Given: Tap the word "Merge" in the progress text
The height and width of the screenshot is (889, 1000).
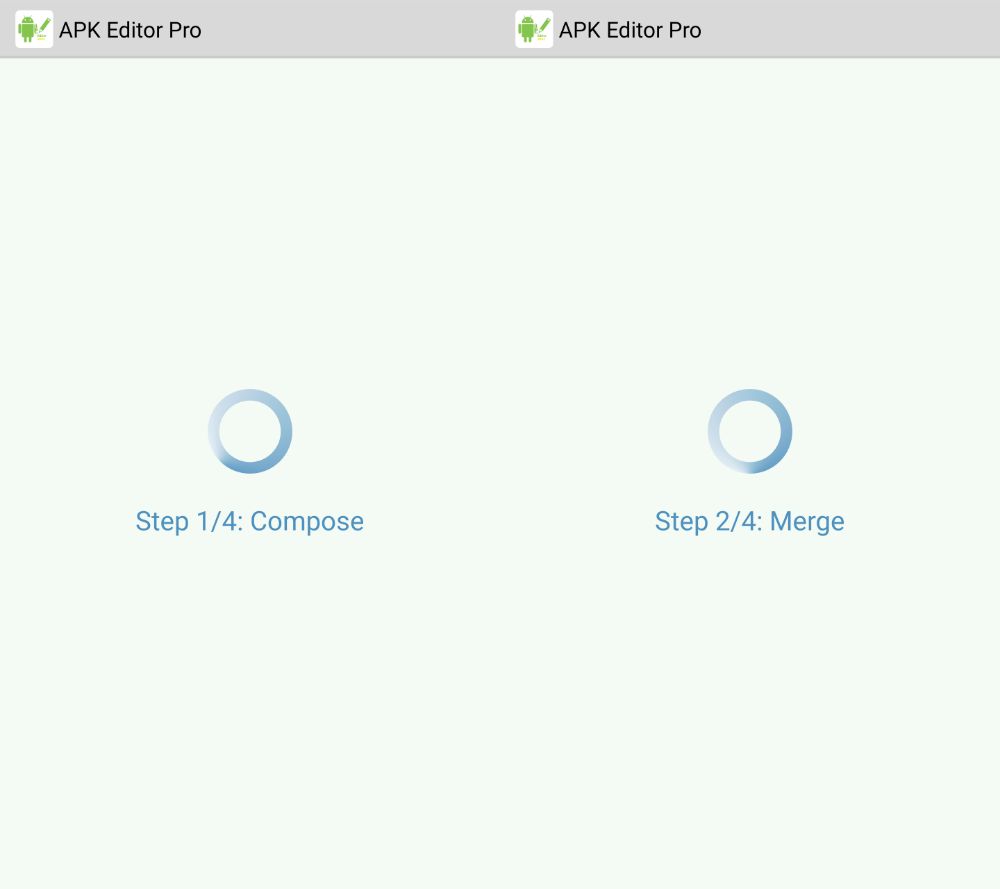Looking at the screenshot, I should [x=807, y=523].
